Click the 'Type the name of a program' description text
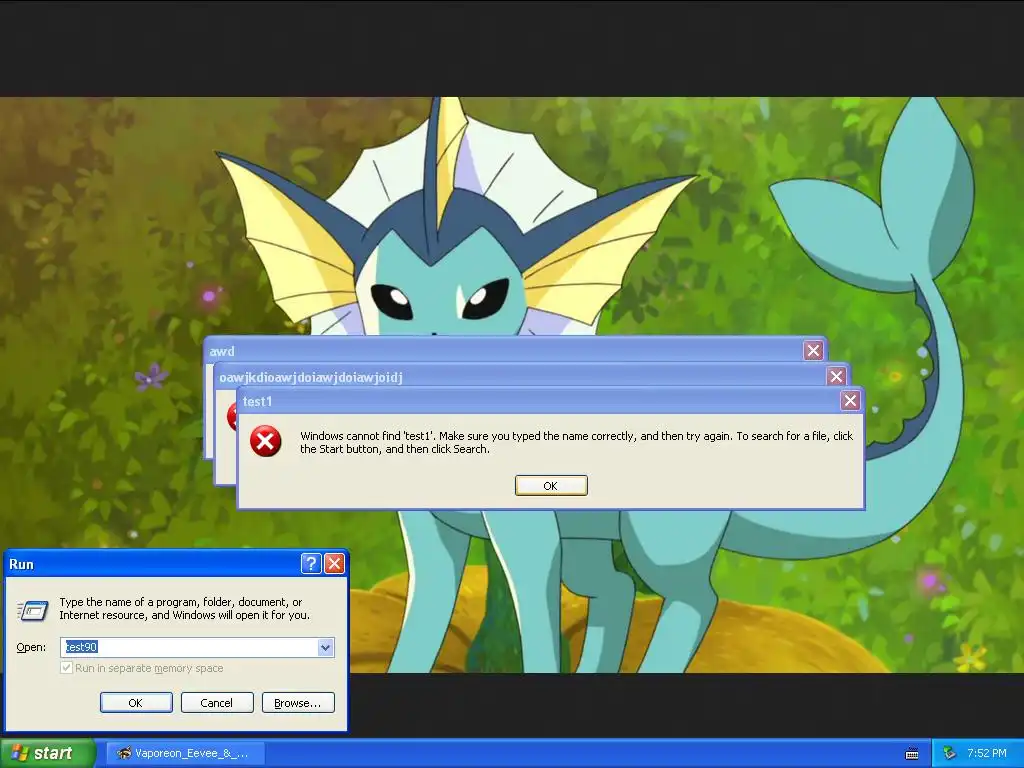The width and height of the screenshot is (1024, 768). [x=185, y=608]
